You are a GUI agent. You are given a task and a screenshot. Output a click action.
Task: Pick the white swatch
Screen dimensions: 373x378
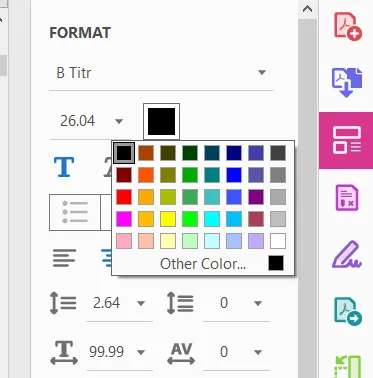coord(278,241)
